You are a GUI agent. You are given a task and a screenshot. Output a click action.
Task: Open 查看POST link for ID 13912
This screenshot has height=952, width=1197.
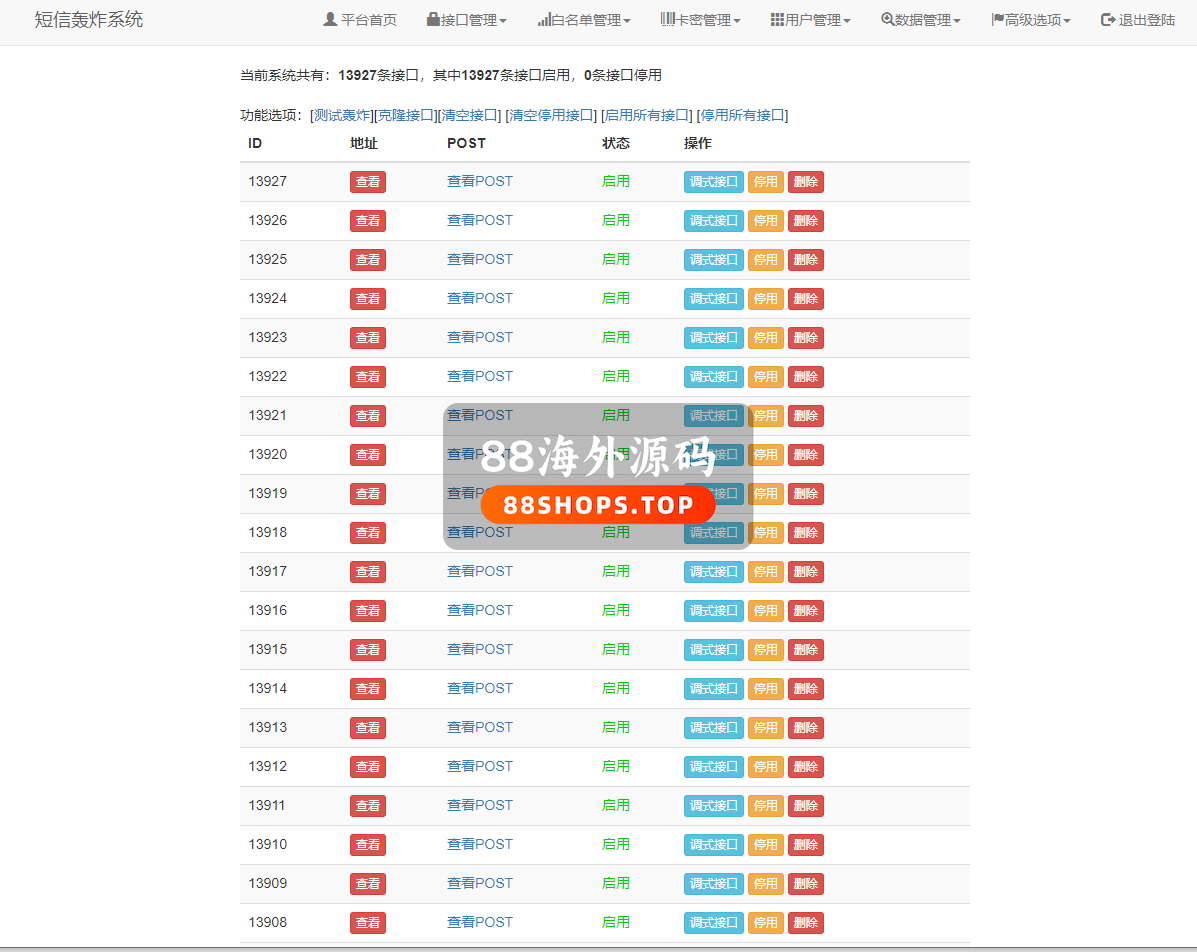[479, 766]
